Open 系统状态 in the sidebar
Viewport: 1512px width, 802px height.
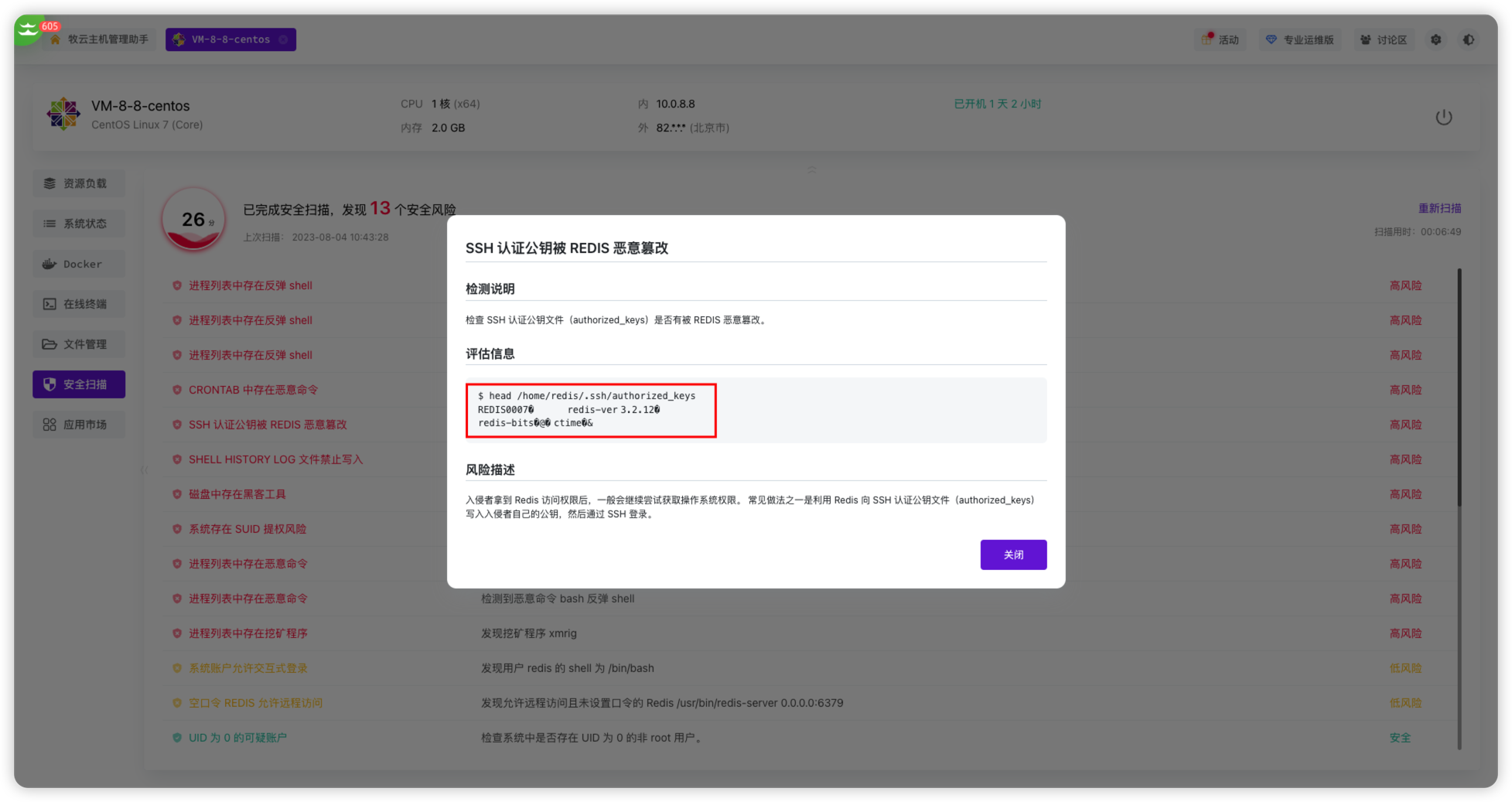(x=78, y=224)
